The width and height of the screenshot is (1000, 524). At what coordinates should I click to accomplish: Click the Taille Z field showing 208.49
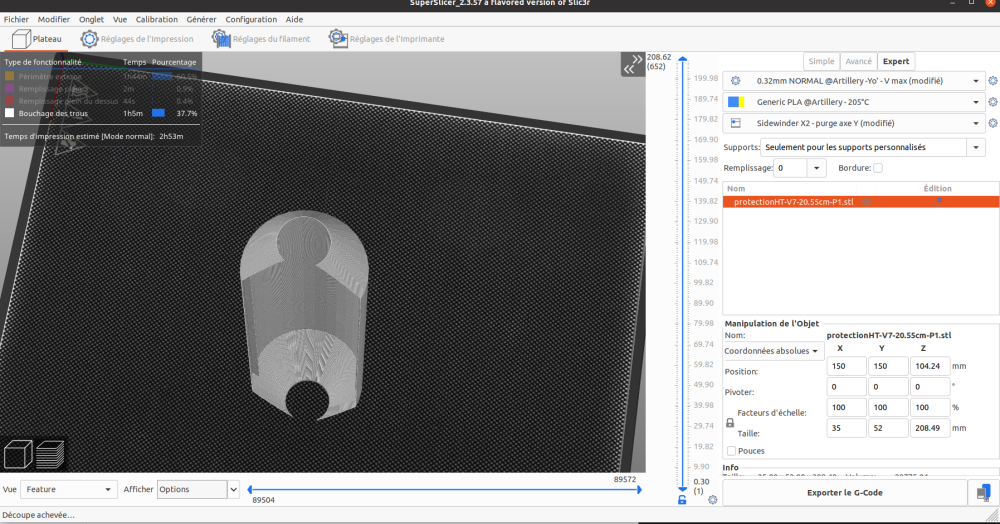click(x=930, y=428)
